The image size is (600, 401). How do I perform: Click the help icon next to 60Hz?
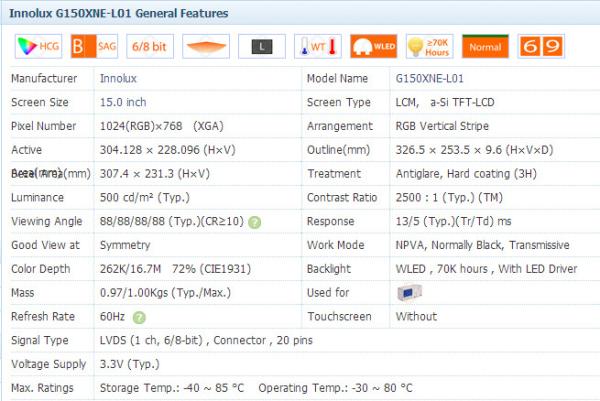139,317
